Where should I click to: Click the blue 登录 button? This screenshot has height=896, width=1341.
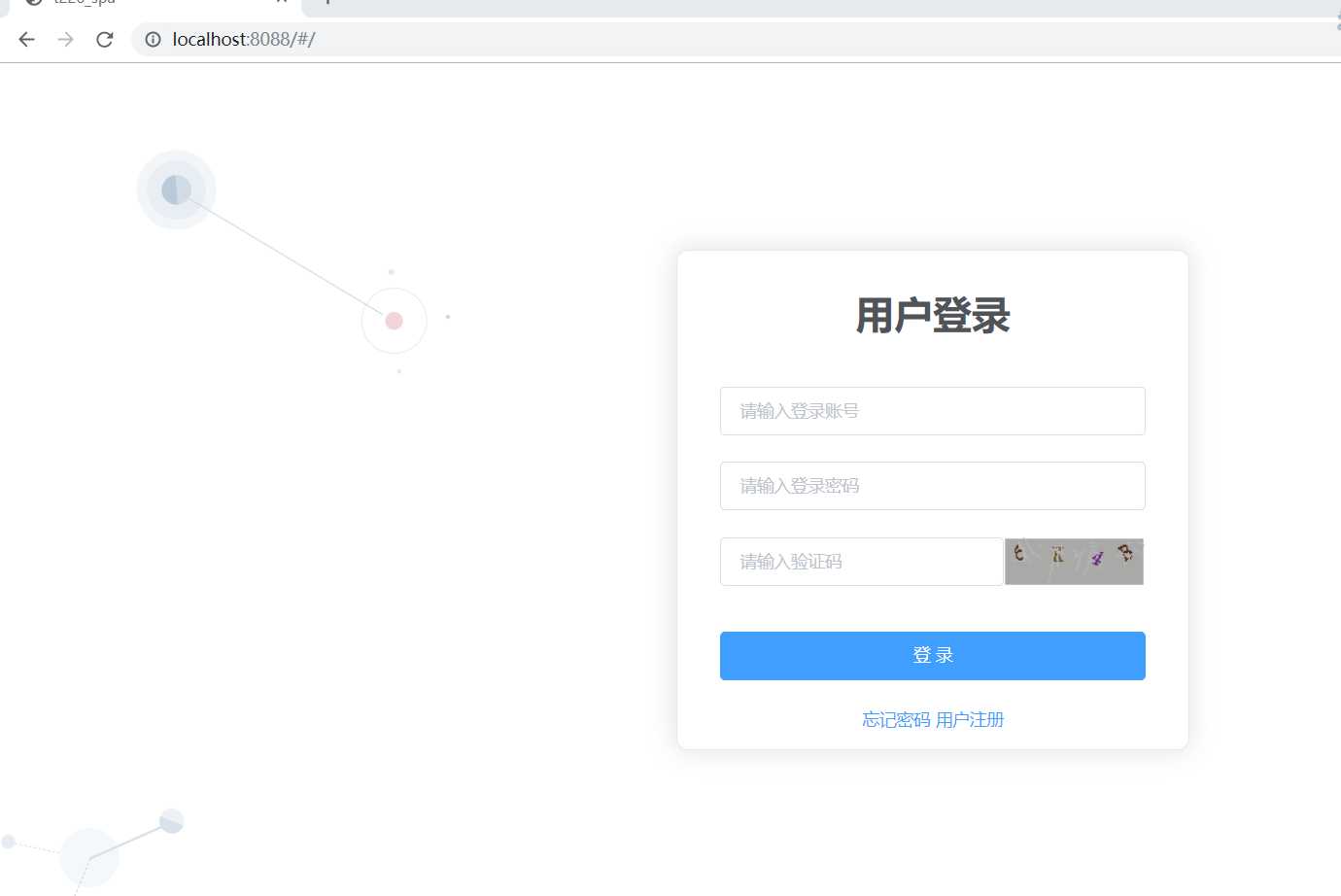[932, 656]
